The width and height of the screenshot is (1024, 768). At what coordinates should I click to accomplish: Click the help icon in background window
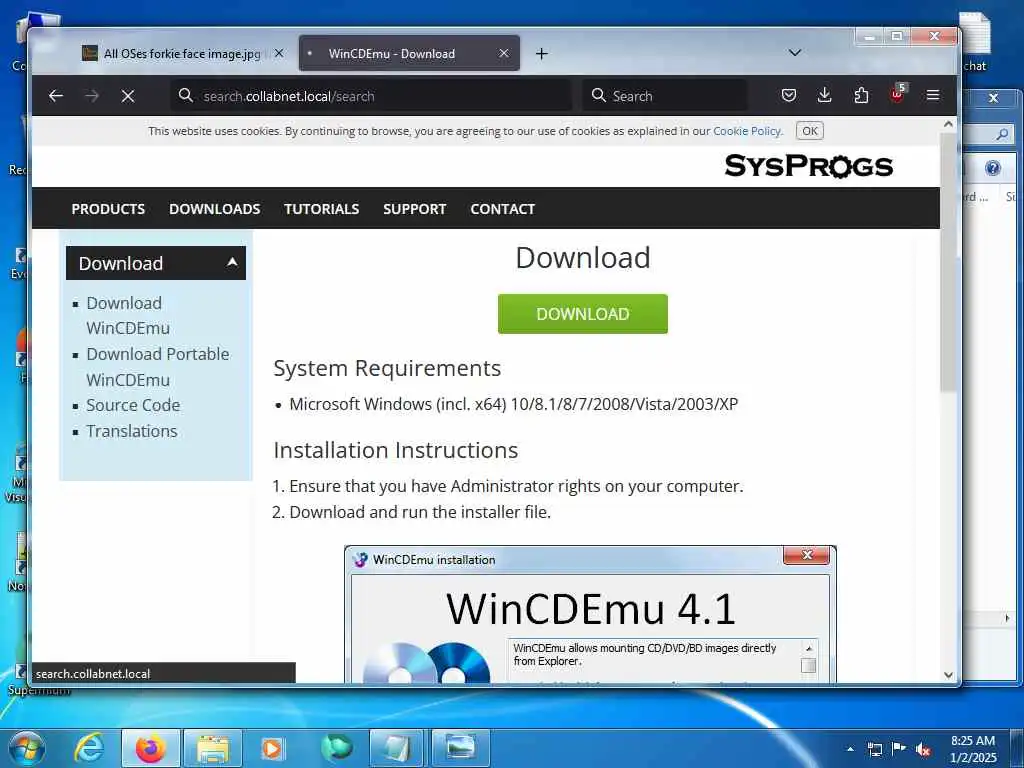click(x=993, y=168)
